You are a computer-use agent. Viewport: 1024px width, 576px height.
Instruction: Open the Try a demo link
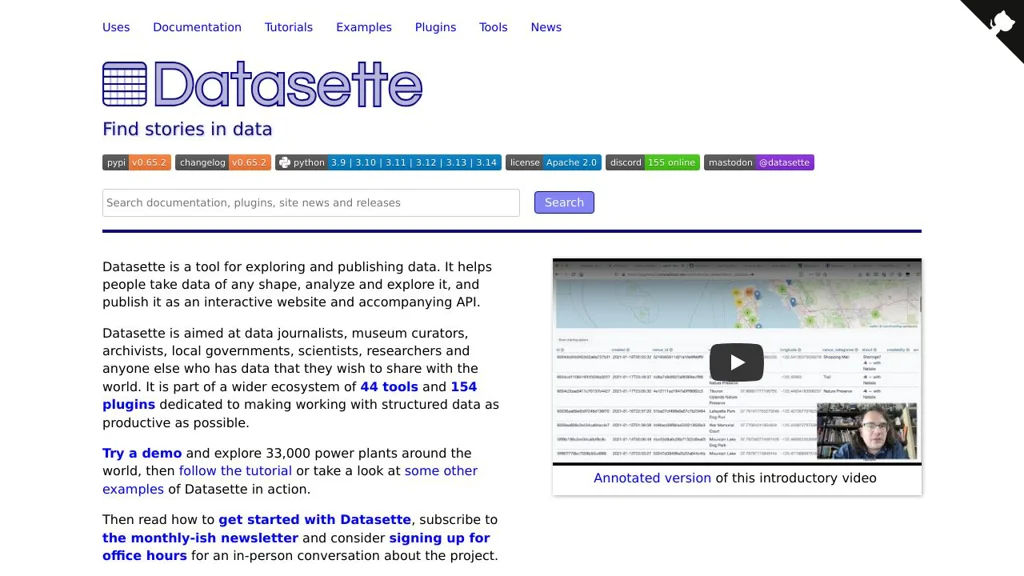(142, 453)
